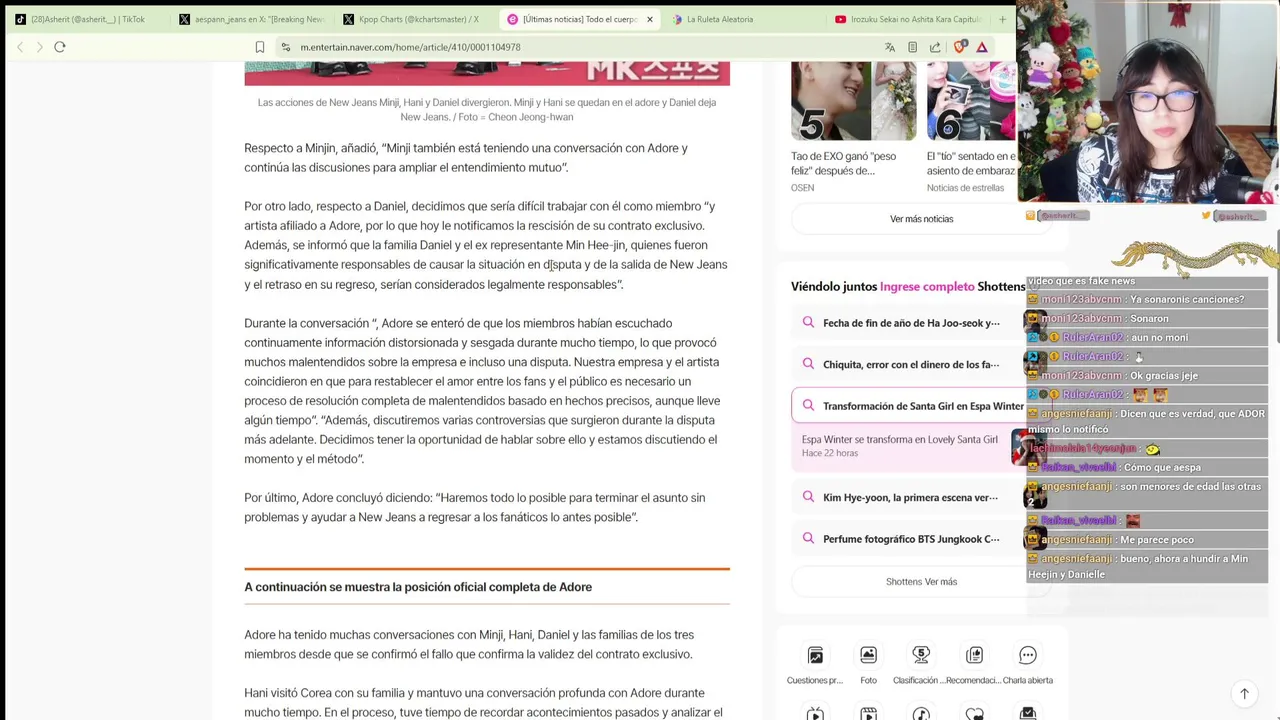Image resolution: width=1280 pixels, height=720 pixels.
Task: Open Brave Shields lion icon
Action: tap(960, 47)
